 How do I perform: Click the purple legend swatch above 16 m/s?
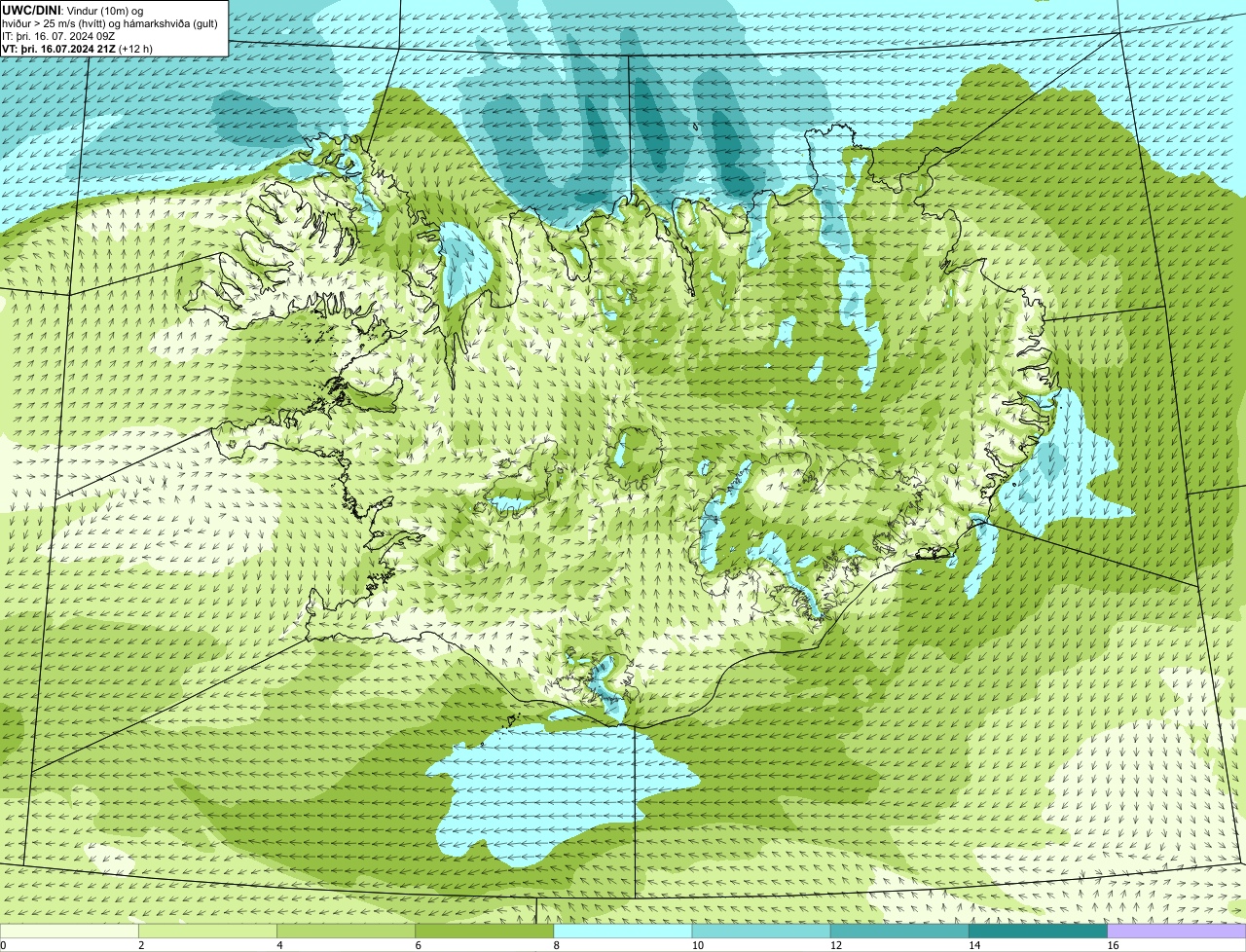click(1177, 932)
